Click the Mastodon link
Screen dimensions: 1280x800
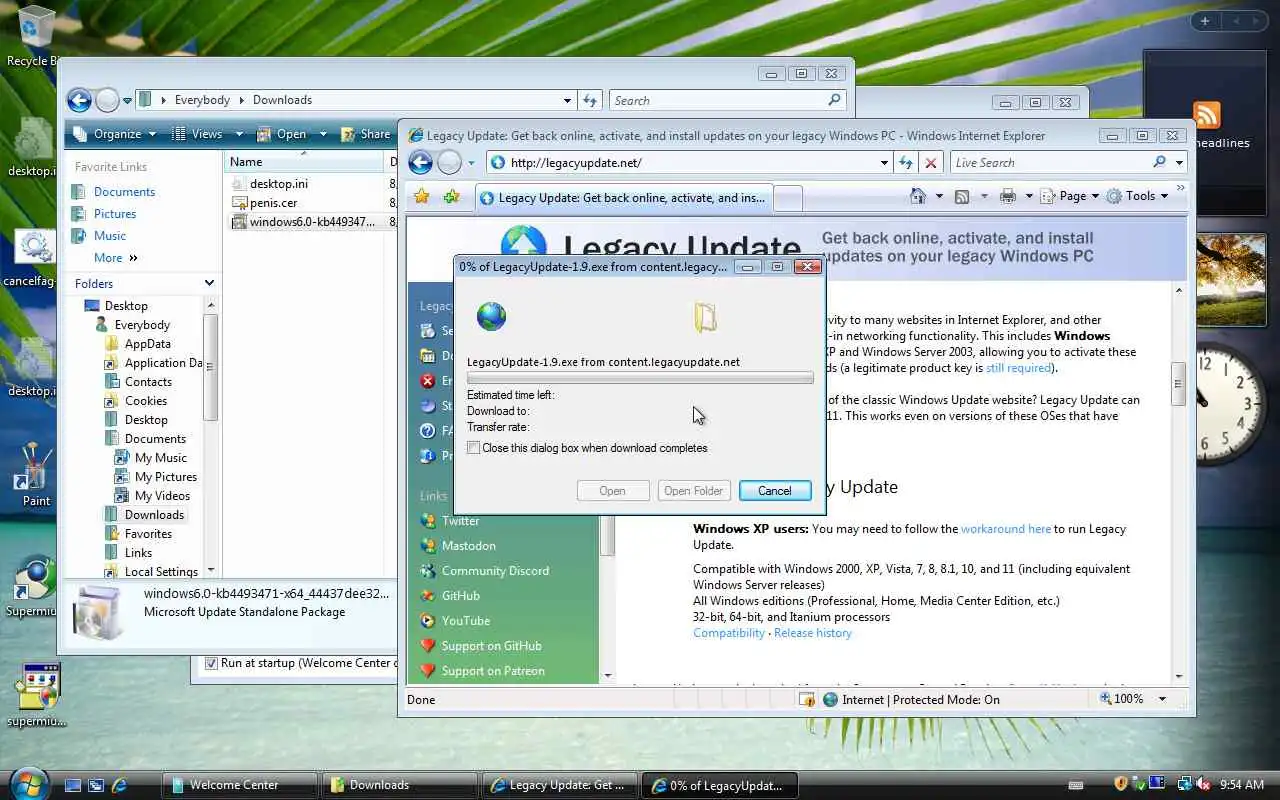pos(468,546)
